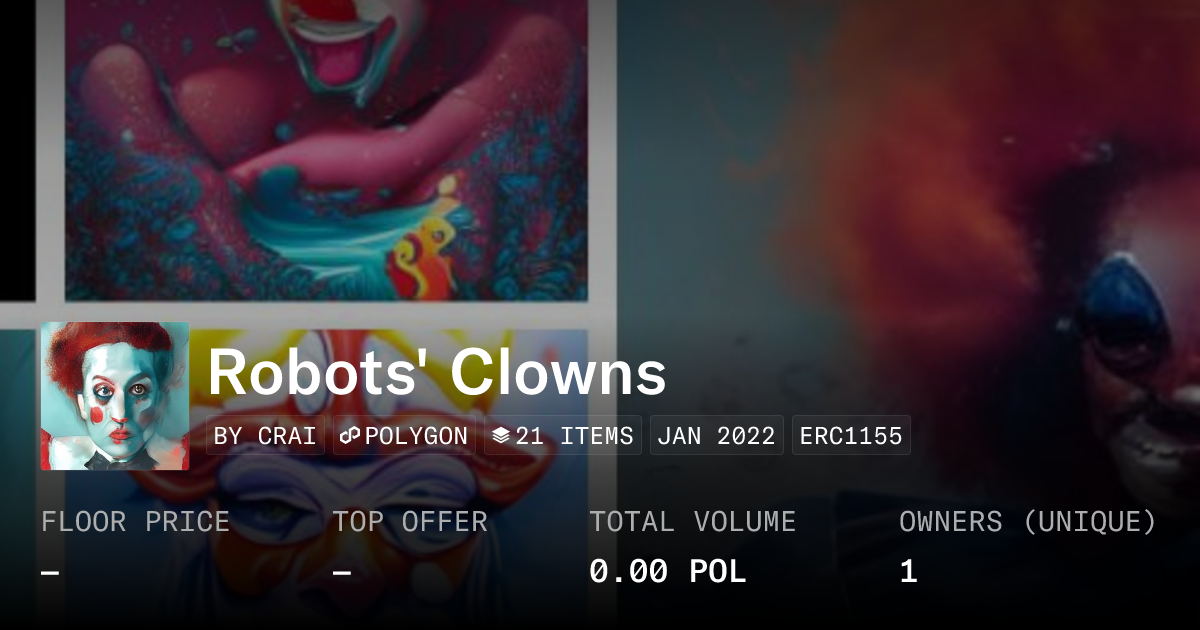Image resolution: width=1200 pixels, height=630 pixels.
Task: Select the unique owners count of 1
Action: coord(908,572)
